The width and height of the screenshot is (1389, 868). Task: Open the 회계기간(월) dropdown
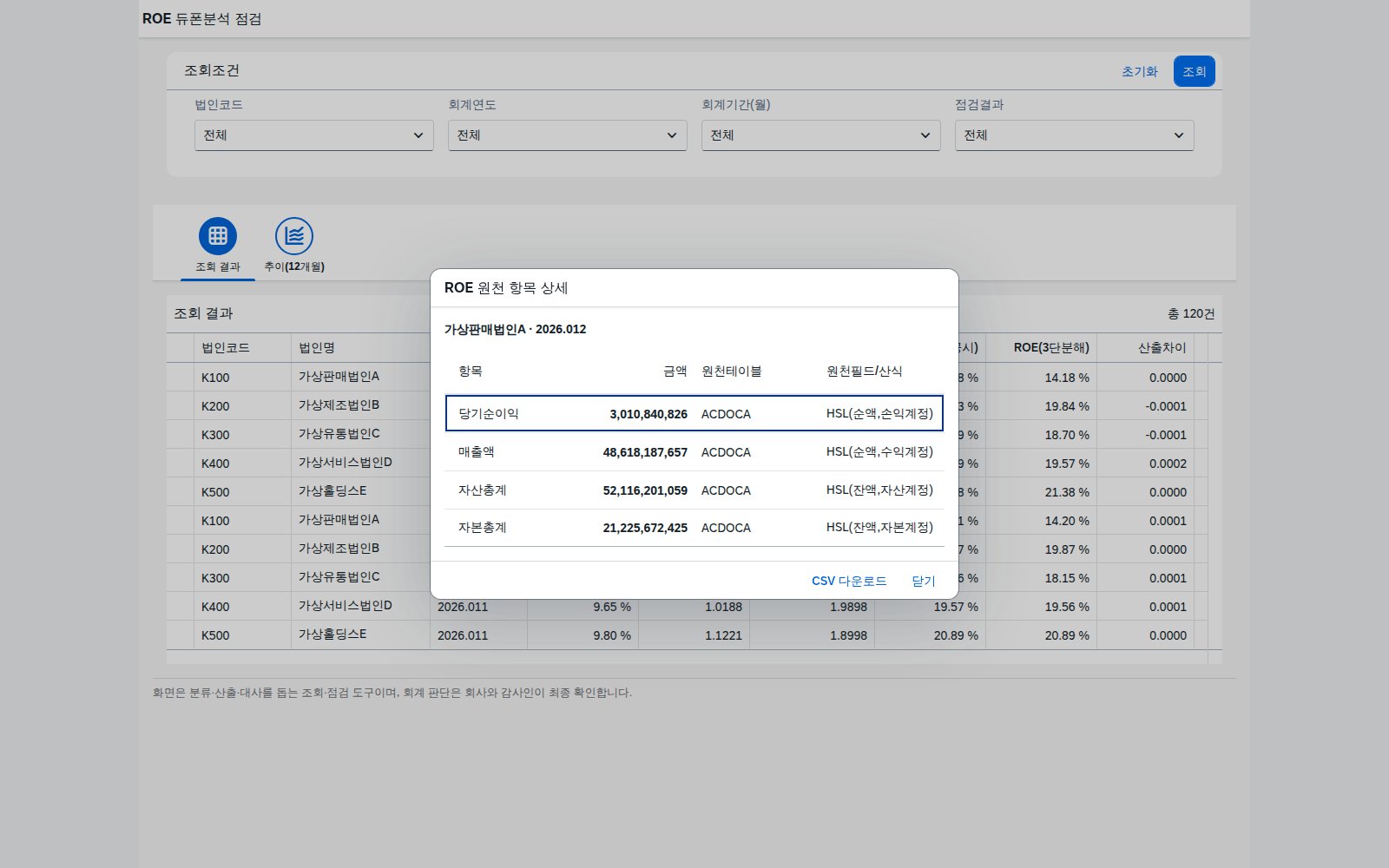[x=820, y=135]
